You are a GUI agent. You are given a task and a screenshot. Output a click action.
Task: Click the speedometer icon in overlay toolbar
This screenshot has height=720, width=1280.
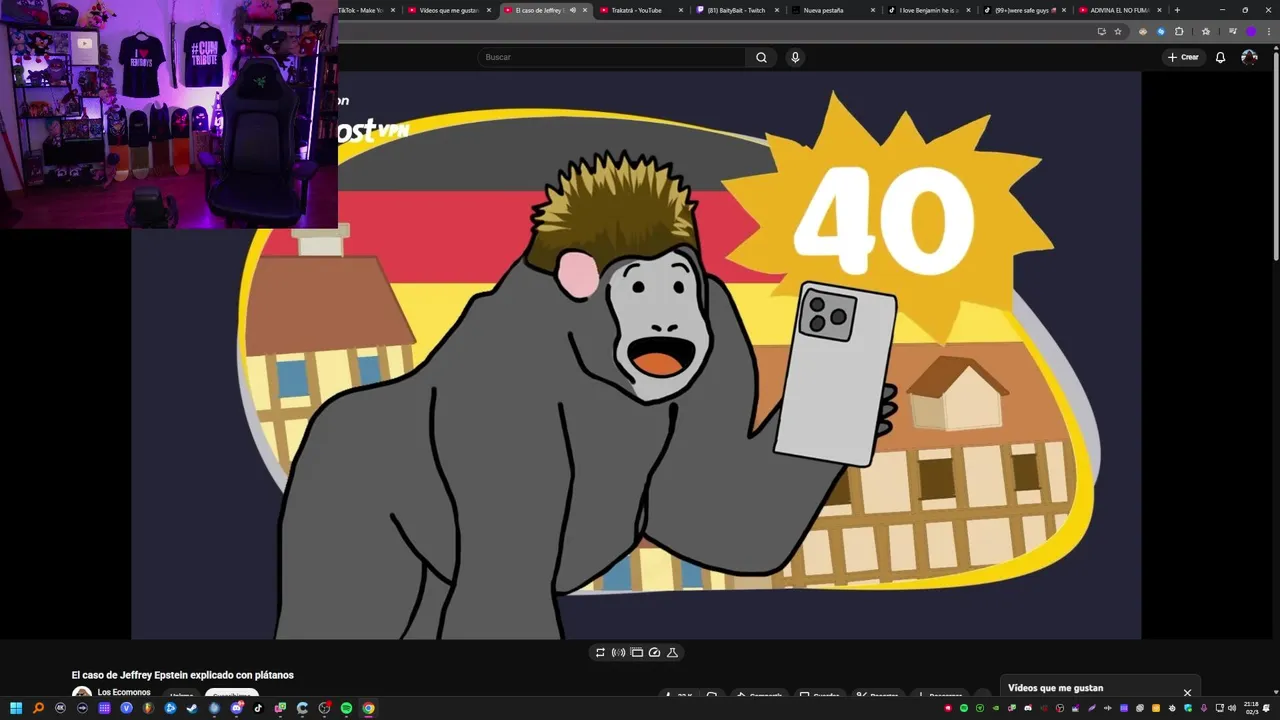point(654,652)
